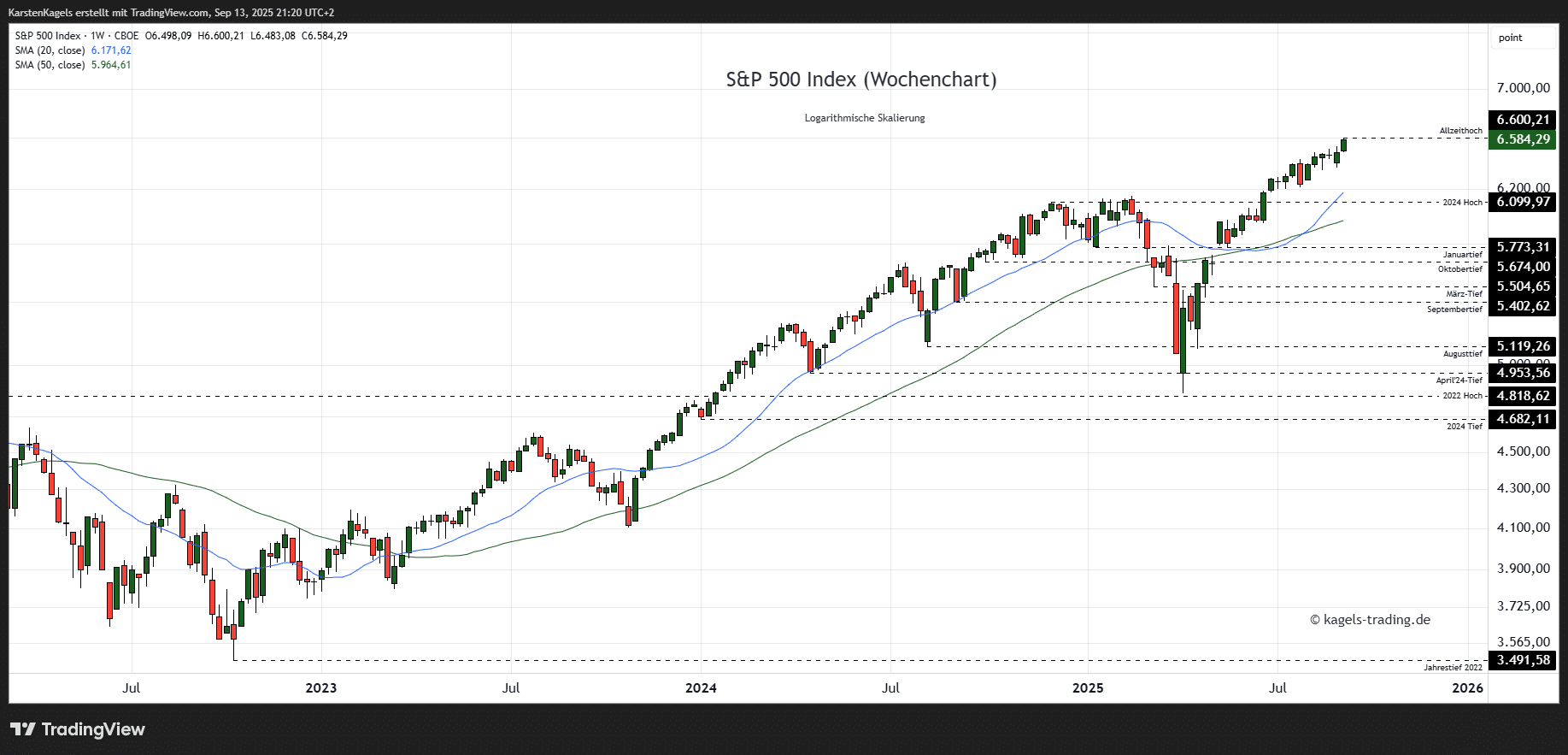1568x755 pixels.
Task: Select the 3.565,00 price axis value
Action: [x=1524, y=642]
